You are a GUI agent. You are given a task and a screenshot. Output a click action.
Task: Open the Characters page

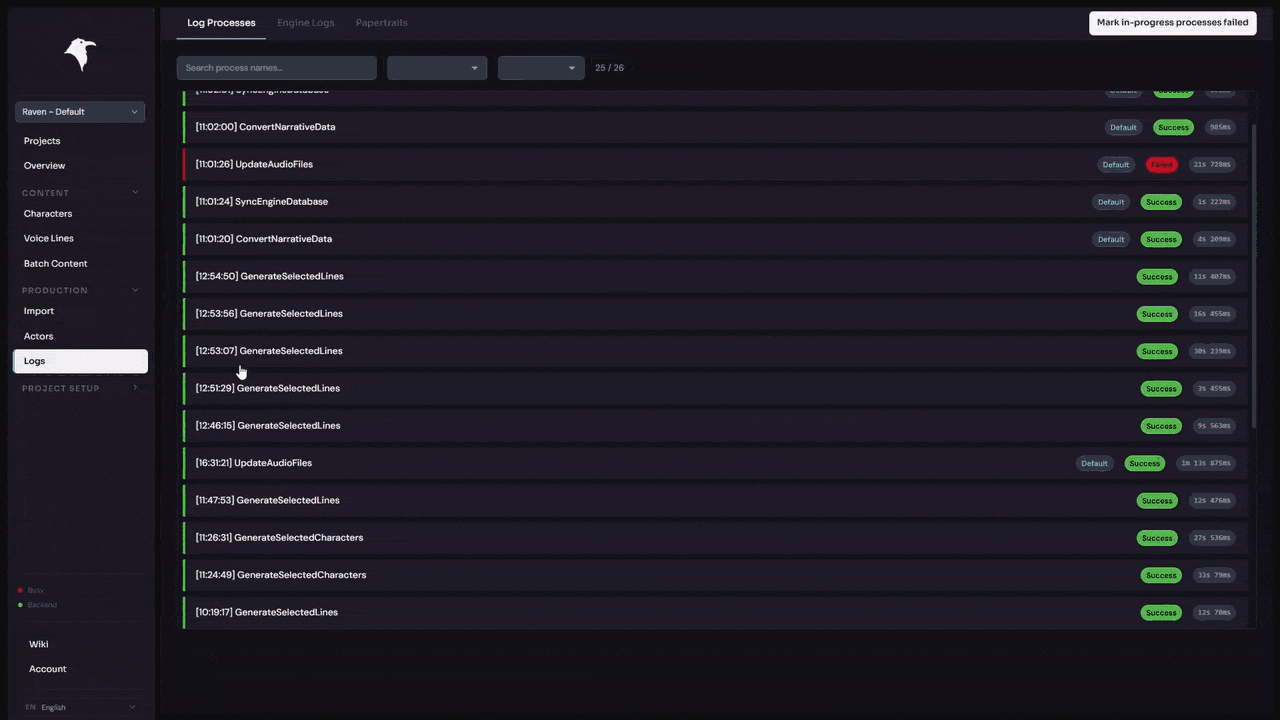[48, 214]
